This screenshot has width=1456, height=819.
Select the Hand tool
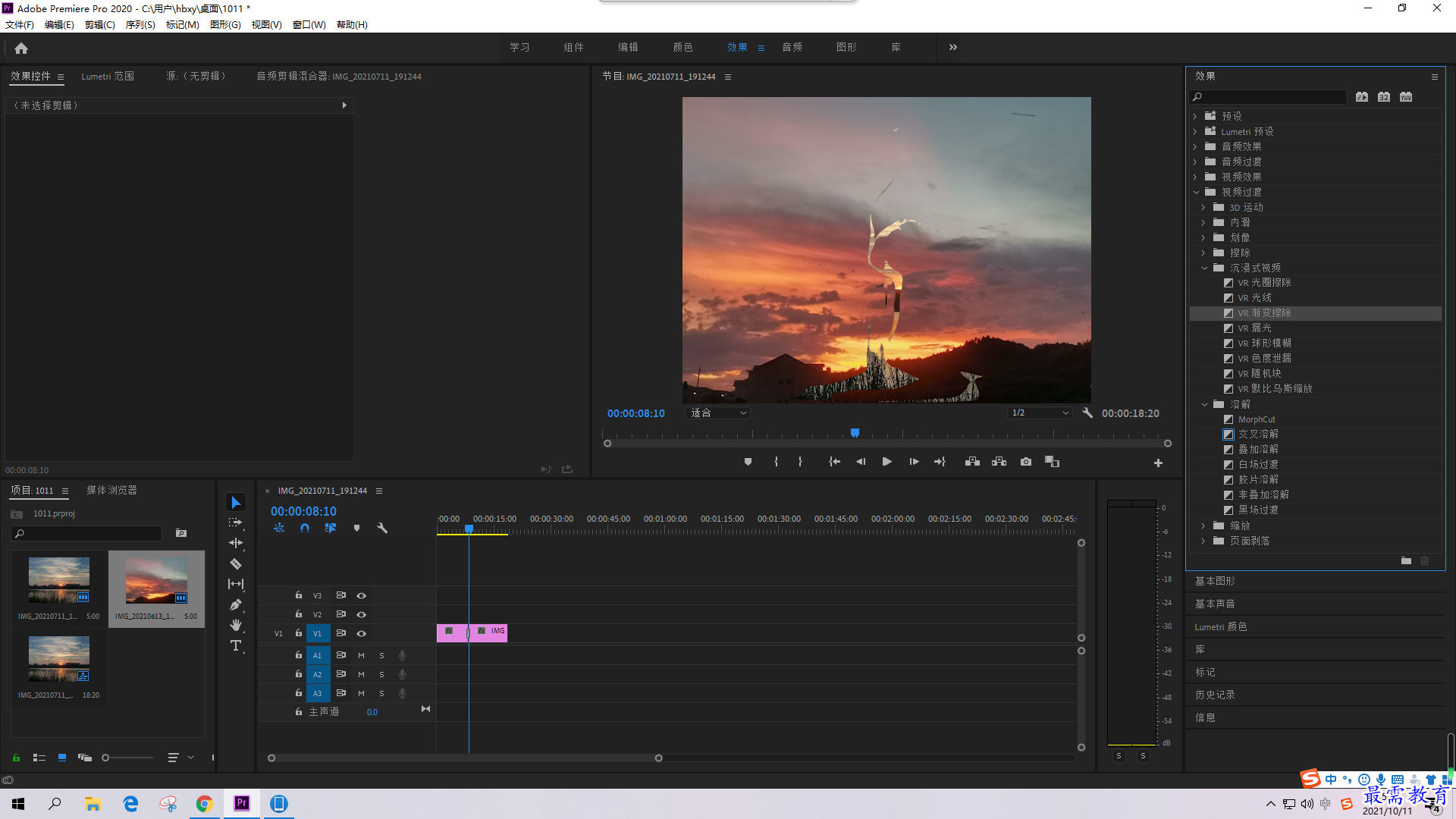point(236,625)
